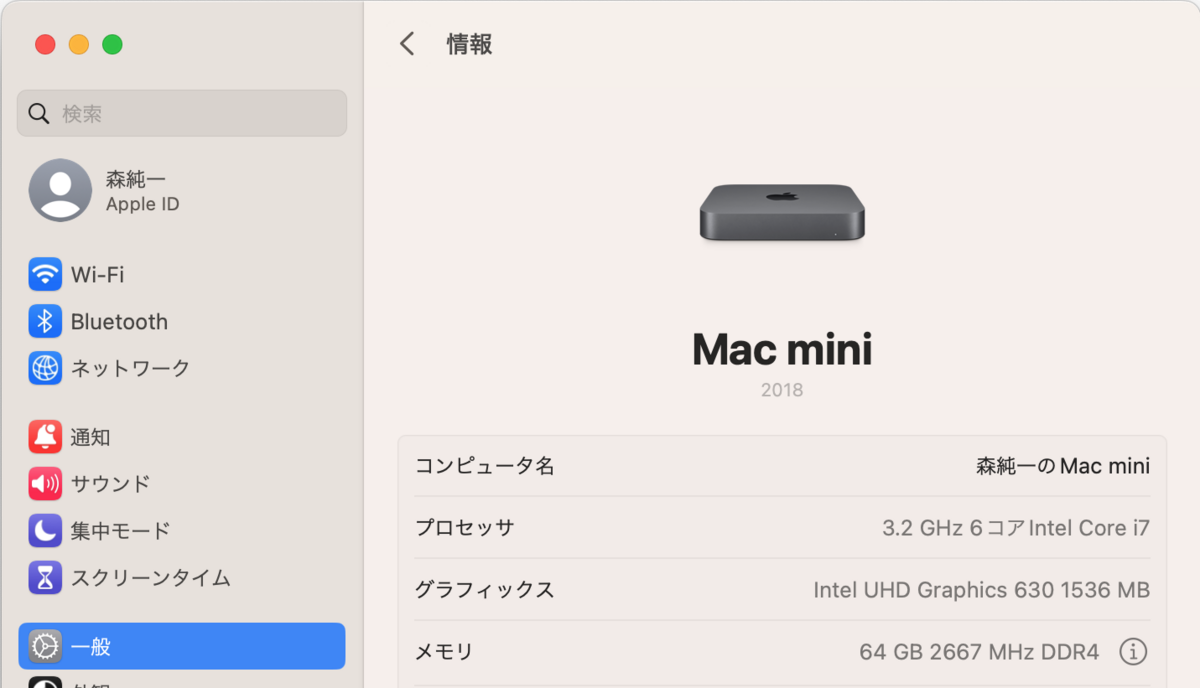The width and height of the screenshot is (1200, 688).
Task: Edit computer name 森純一のMac mini
Action: [1063, 466]
